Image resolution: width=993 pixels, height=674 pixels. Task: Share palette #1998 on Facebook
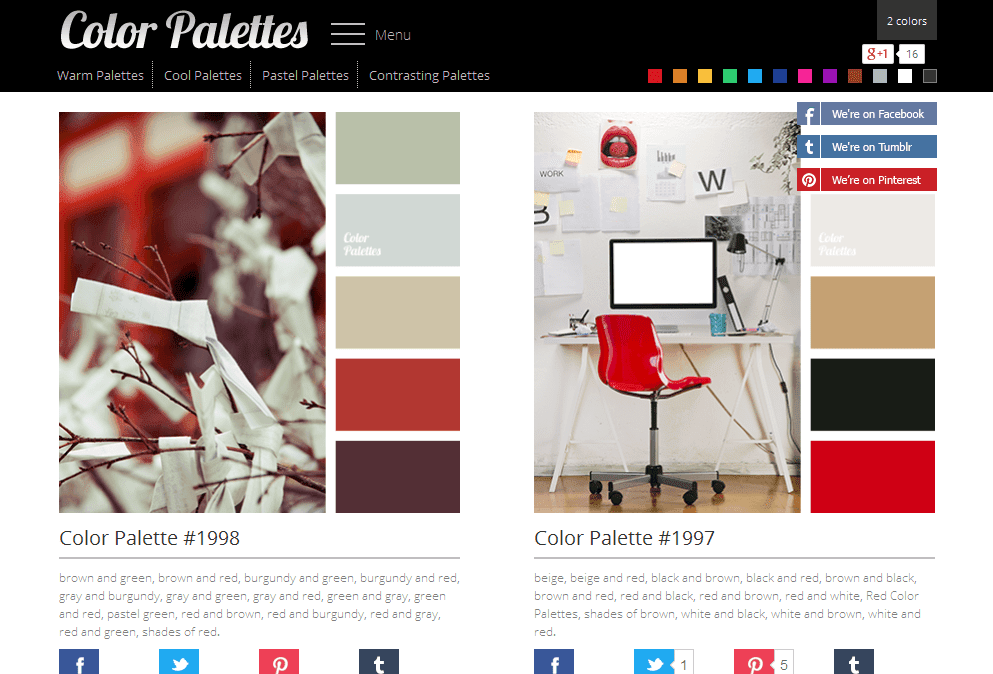point(79,661)
